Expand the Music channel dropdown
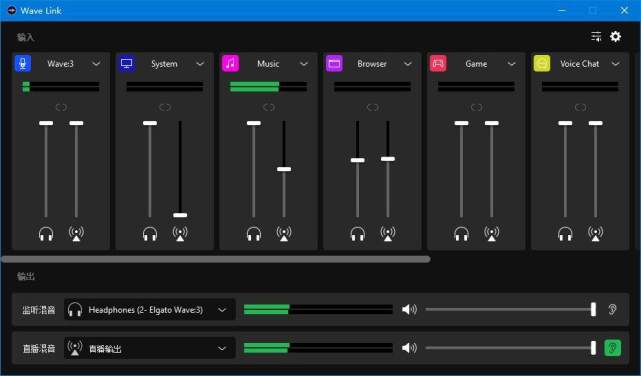This screenshot has width=641, height=376. [304, 64]
